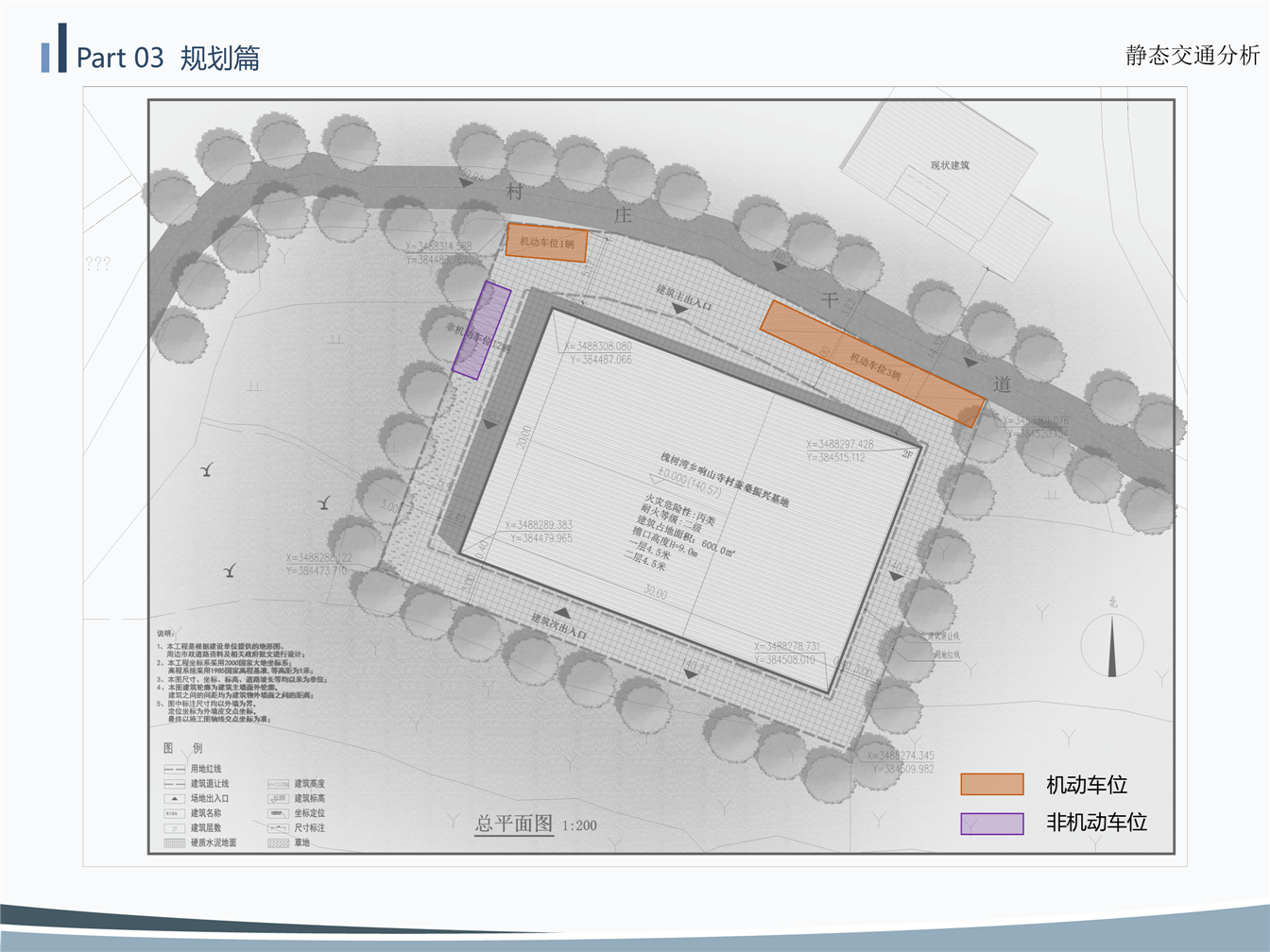Select the 场地出入口 triangle legend symbol
This screenshot has width=1270, height=952.
174,799
